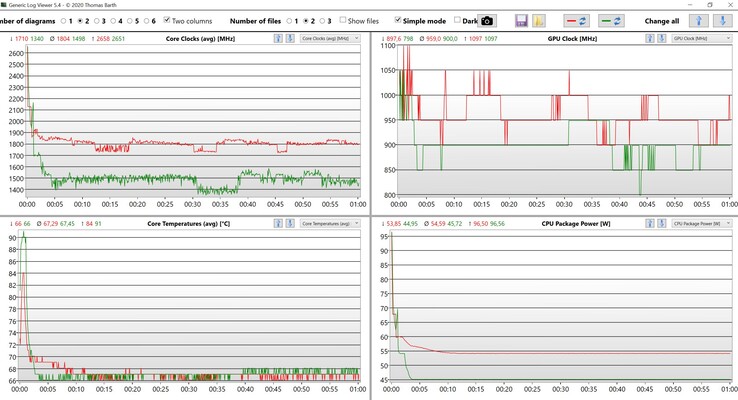The image size is (738, 400).
Task: Click the Change all down arrow
Action: click(x=722, y=21)
